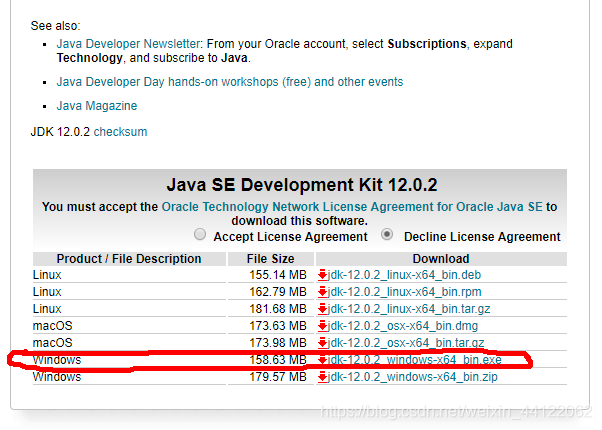Download jdk-12.0.2_linux-x64_bin.deb file link
This screenshot has height=430, width=602.
click(x=404, y=275)
